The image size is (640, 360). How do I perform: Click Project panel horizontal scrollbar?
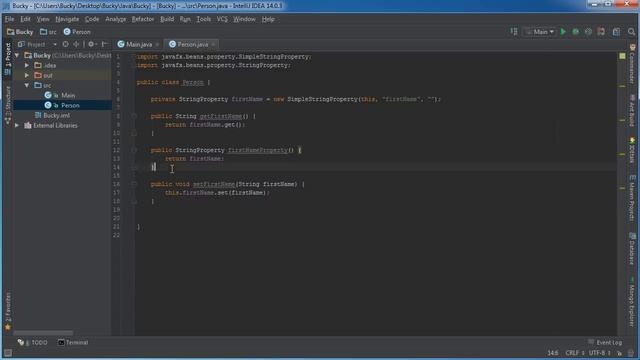43,333
